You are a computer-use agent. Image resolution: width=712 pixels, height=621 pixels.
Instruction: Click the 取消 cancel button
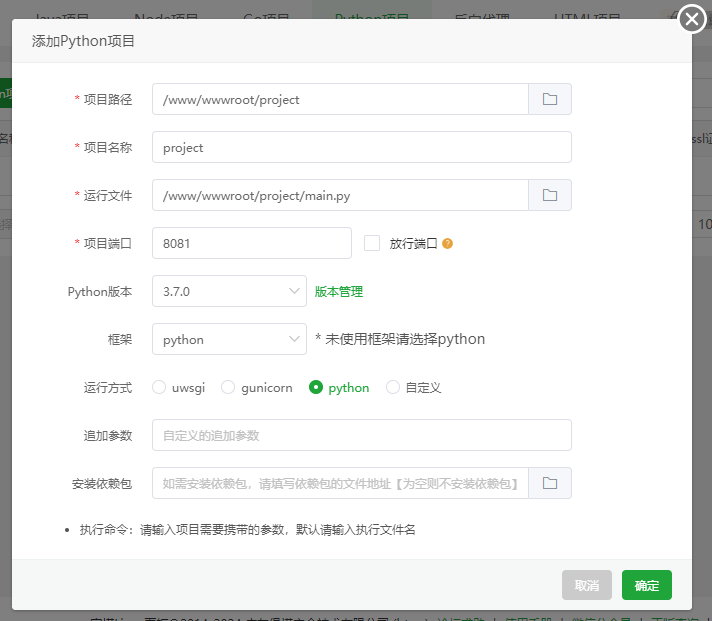coord(587,585)
